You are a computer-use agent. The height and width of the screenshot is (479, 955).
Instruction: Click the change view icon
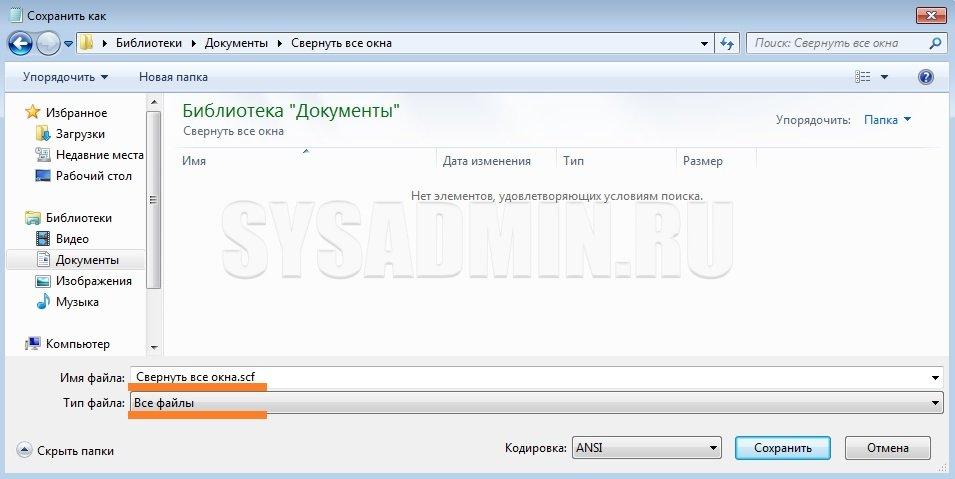pyautogui.click(x=862, y=77)
